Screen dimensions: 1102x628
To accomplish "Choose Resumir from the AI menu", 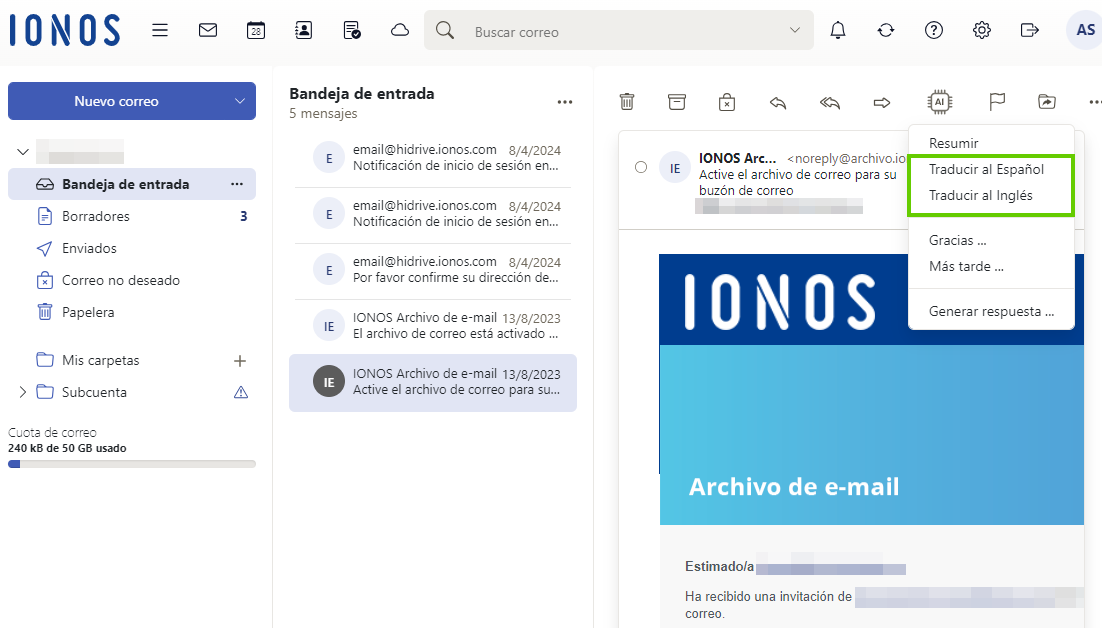I will tap(954, 143).
